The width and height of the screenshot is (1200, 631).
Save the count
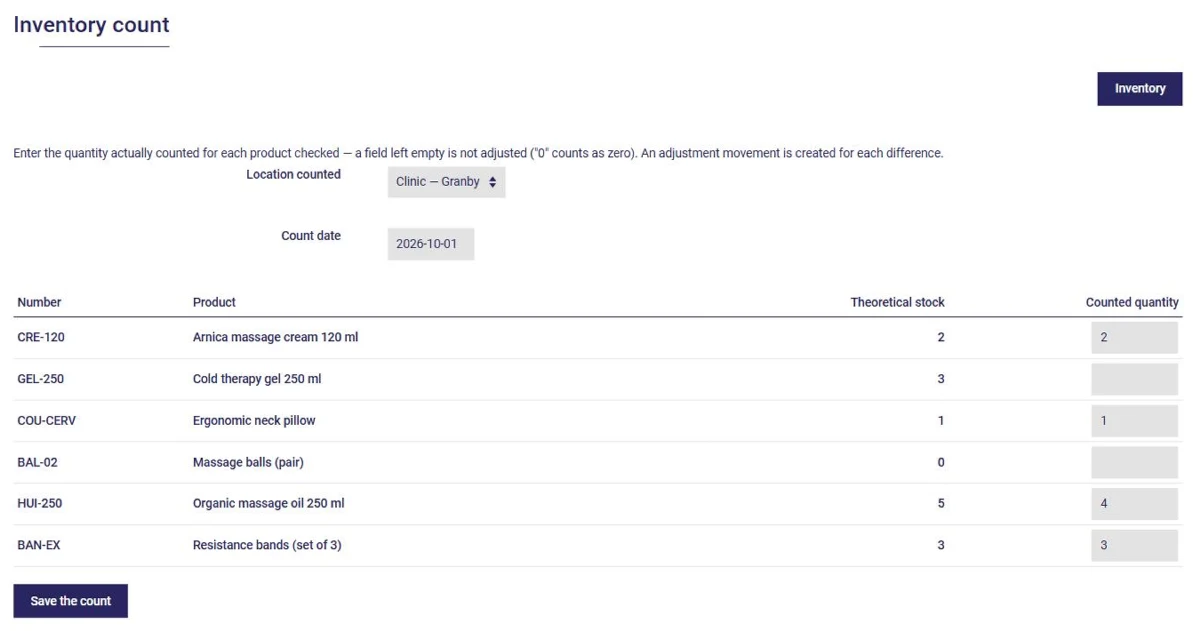click(x=71, y=601)
